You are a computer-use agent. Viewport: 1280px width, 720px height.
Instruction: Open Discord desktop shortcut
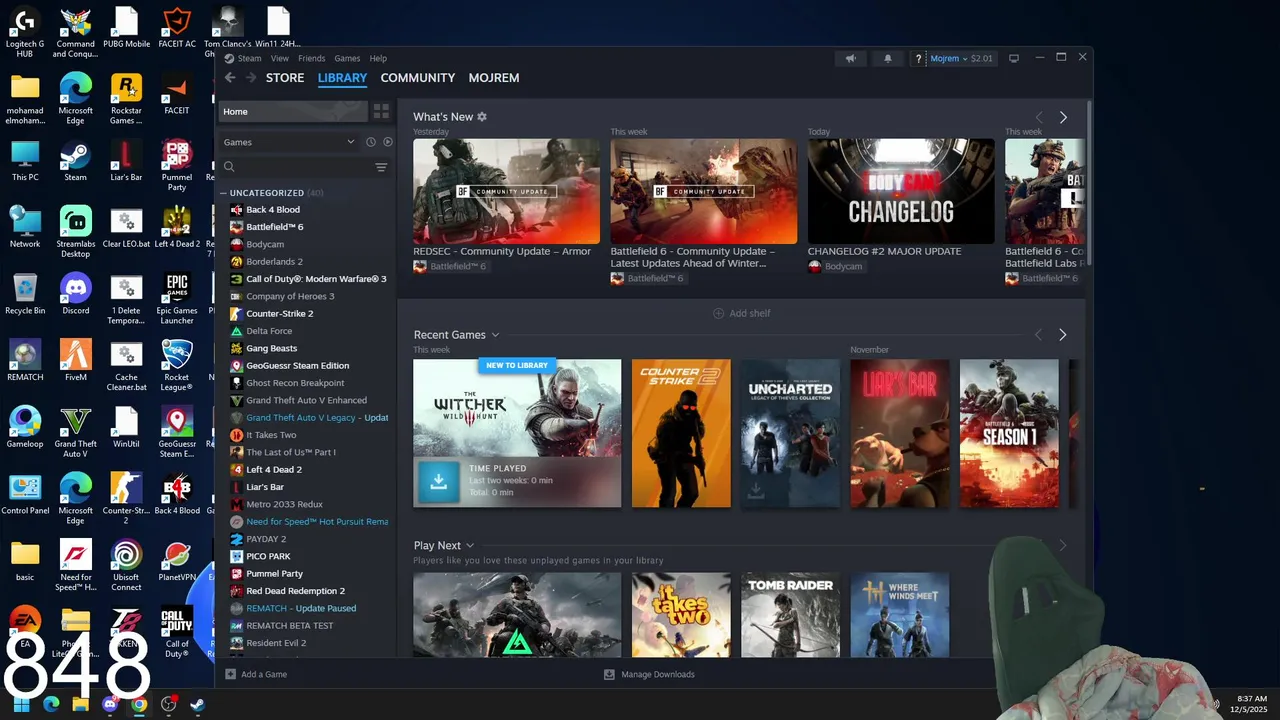tap(76, 294)
